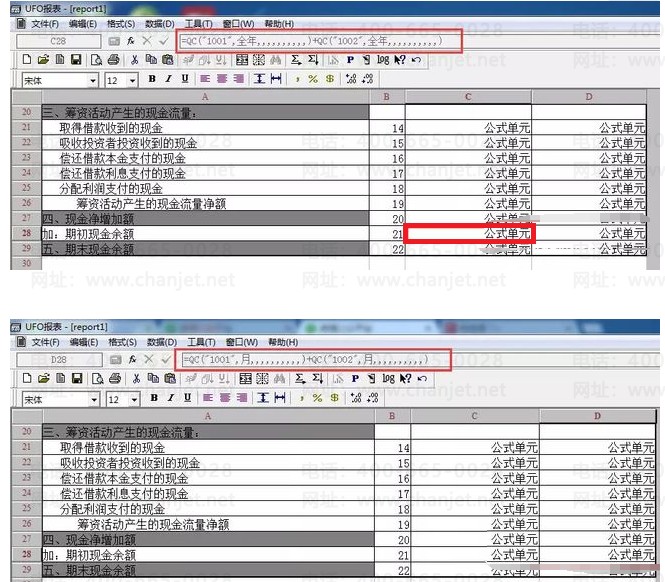Image resolution: width=665 pixels, height=582 pixels.
Task: Click Undo arrow icon in upper window
Action: (416, 60)
